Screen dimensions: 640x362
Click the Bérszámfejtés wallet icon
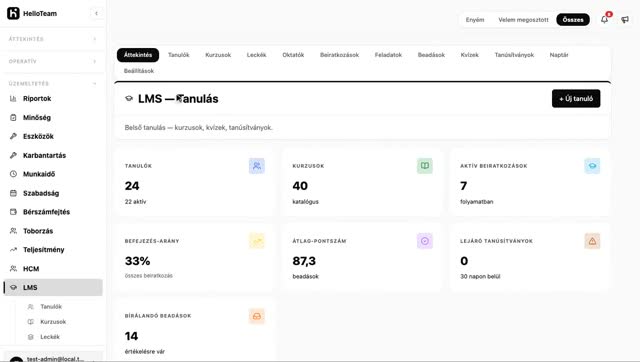[x=13, y=212]
